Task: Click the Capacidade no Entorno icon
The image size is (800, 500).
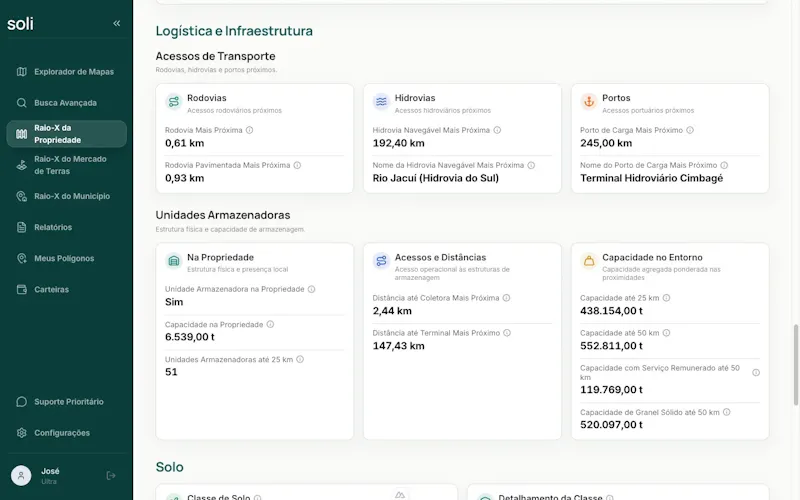Action: (589, 261)
